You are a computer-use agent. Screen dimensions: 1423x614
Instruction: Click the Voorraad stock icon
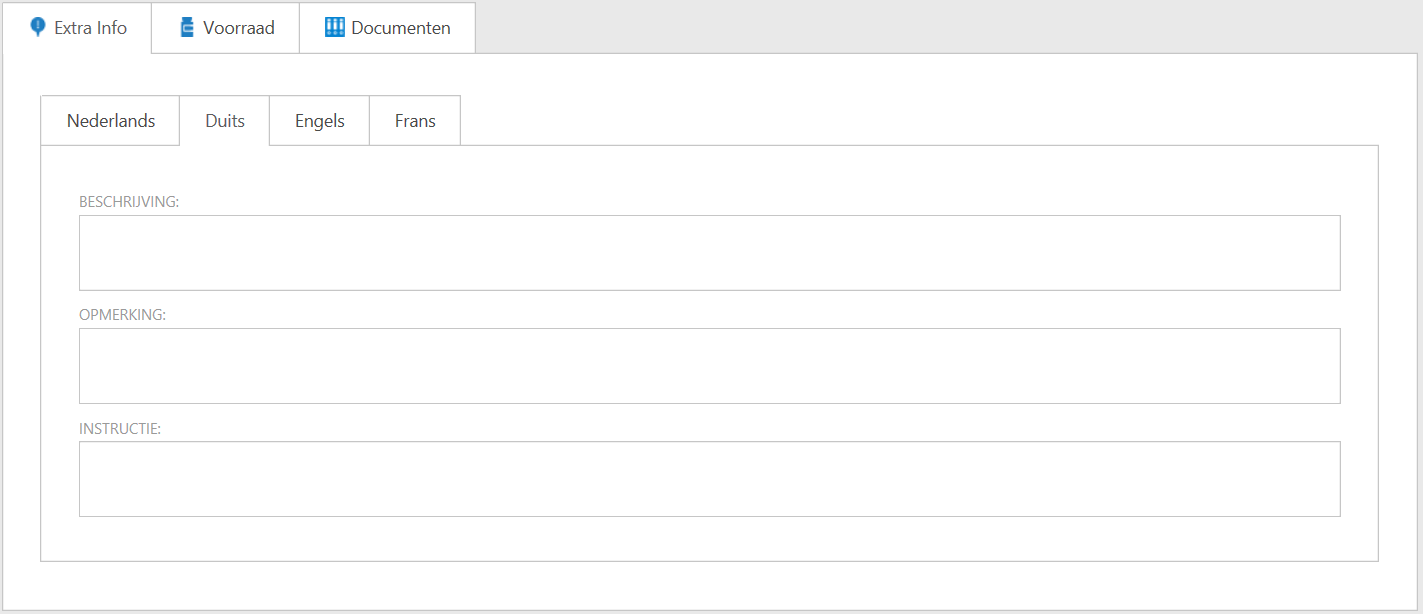click(186, 27)
